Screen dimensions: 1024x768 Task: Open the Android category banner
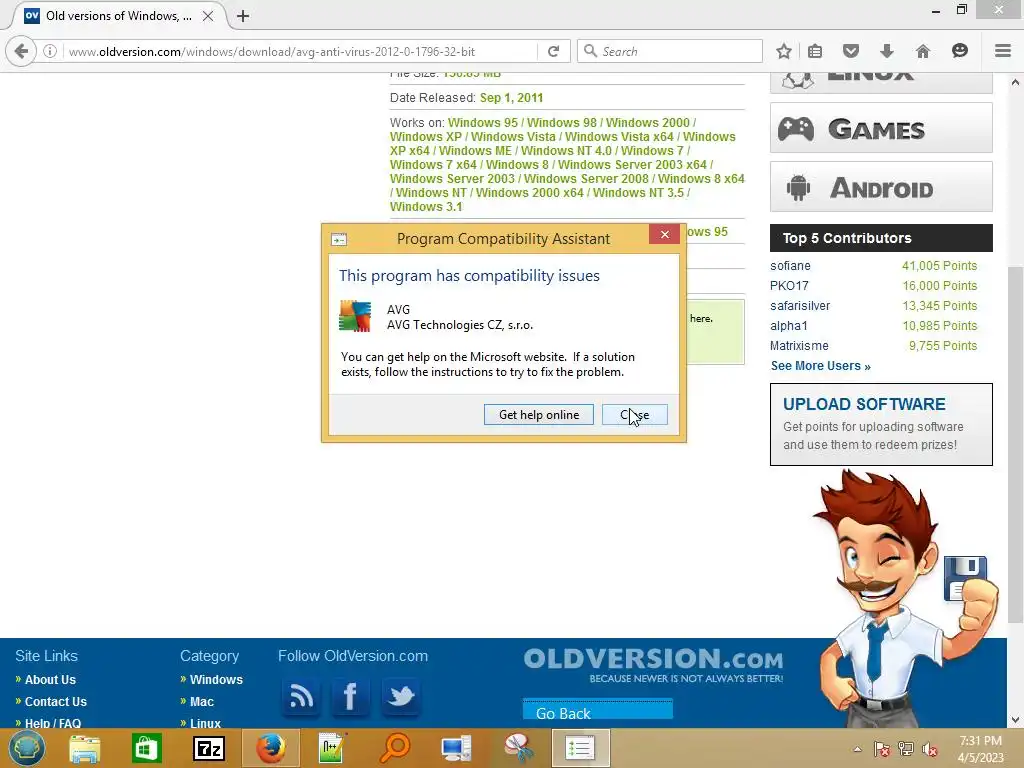tap(881, 187)
